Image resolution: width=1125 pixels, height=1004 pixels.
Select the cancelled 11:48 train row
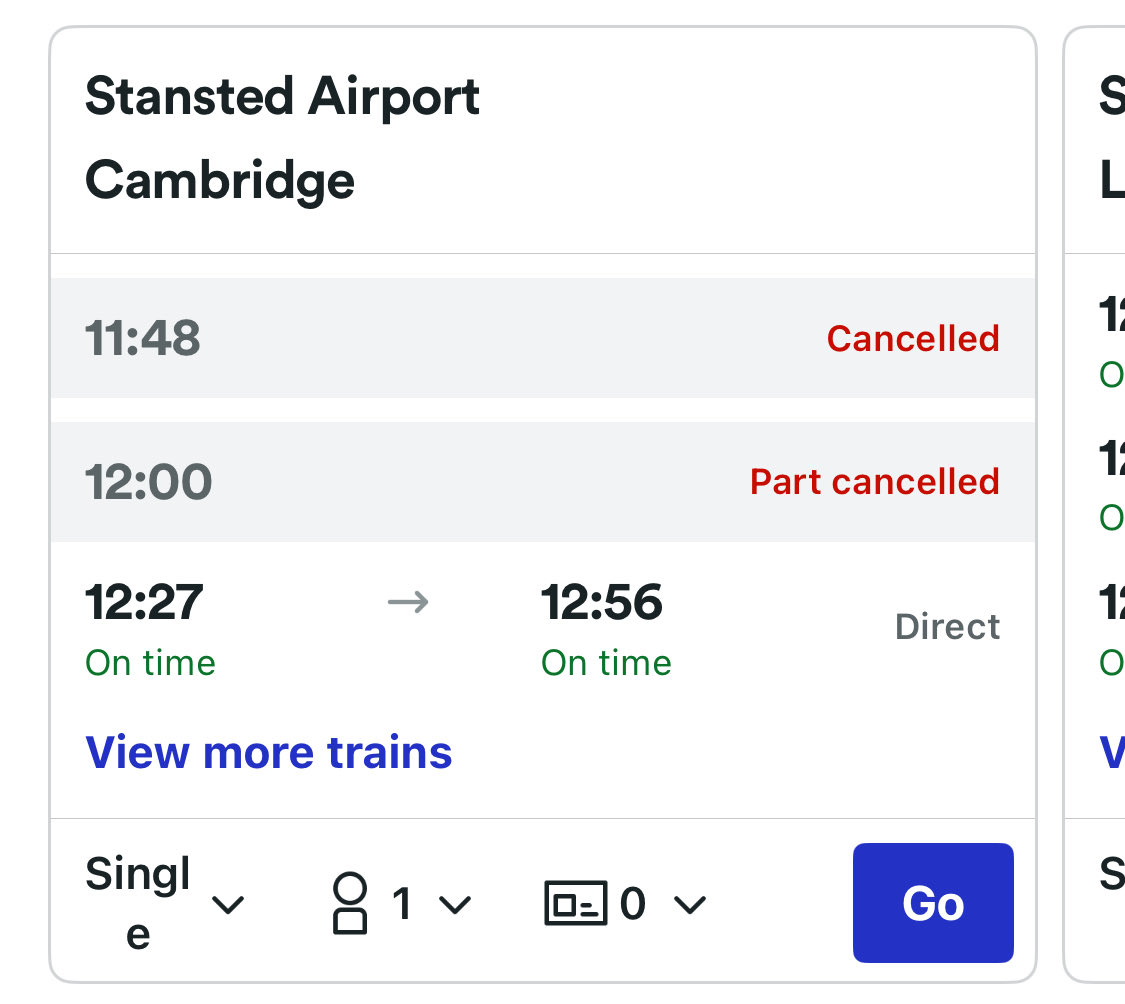tap(542, 338)
